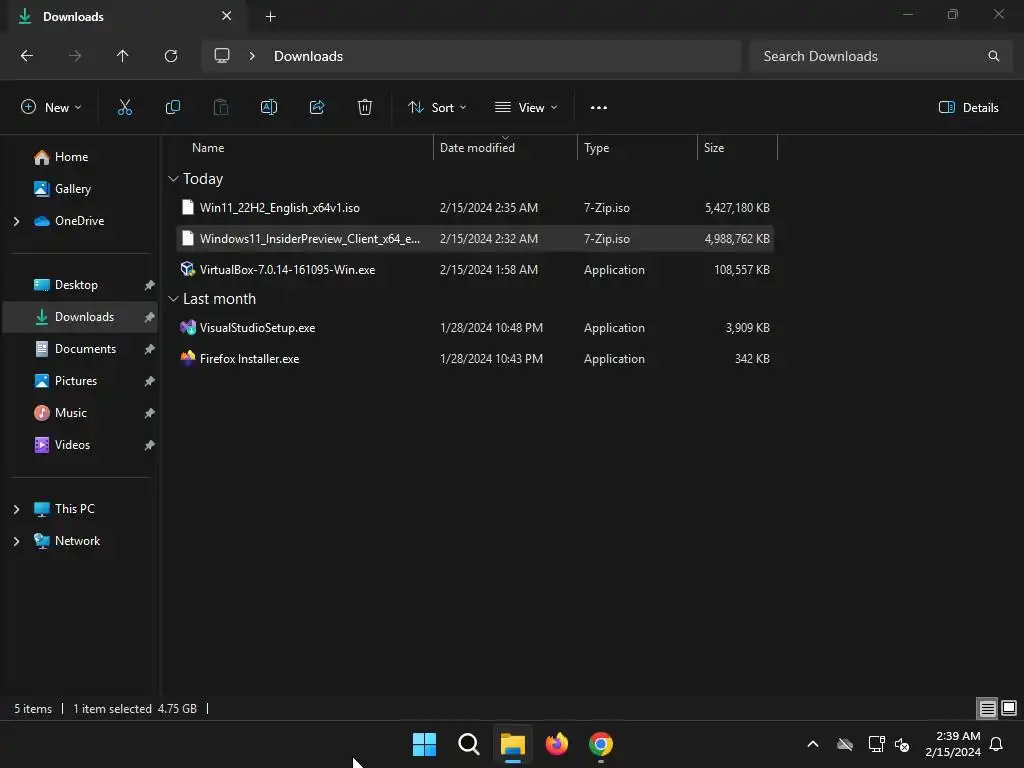Open Desktop folder in sidebar
1024x768 pixels.
tap(80, 285)
